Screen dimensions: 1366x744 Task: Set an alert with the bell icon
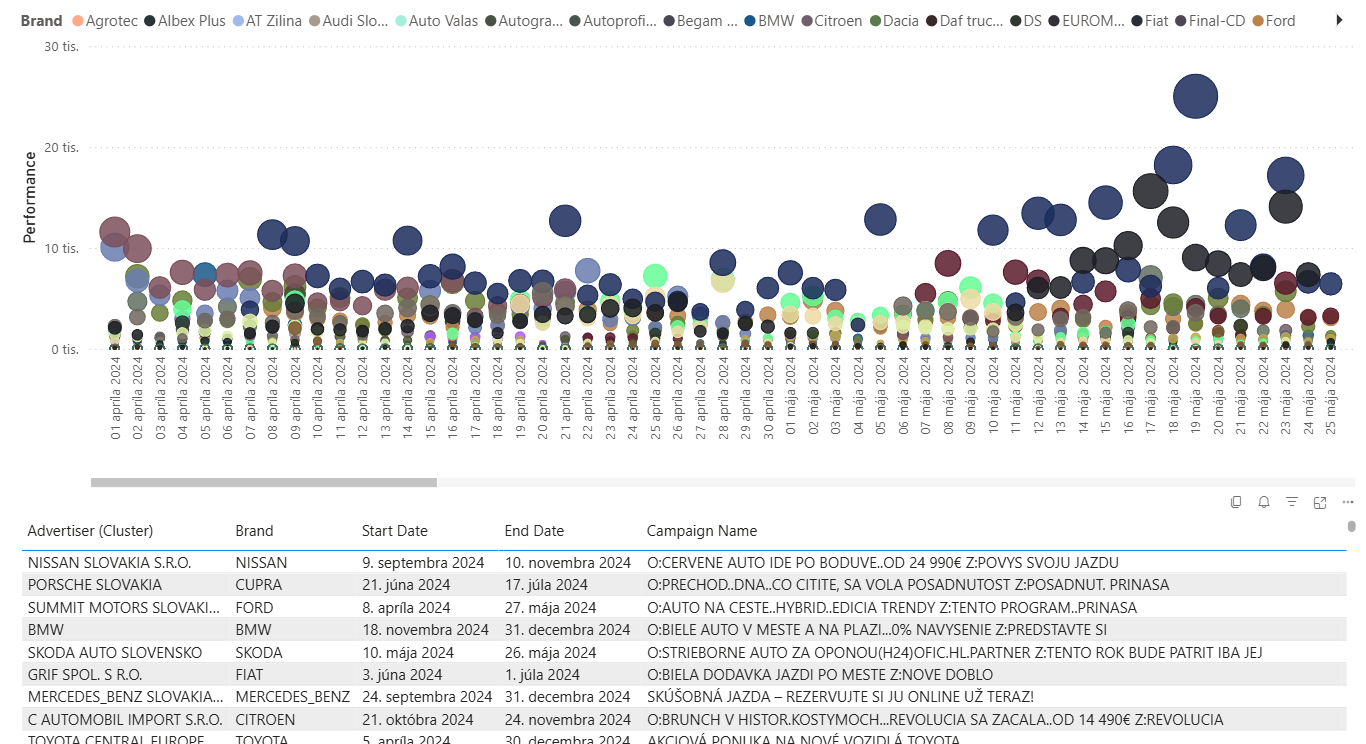click(x=1264, y=502)
